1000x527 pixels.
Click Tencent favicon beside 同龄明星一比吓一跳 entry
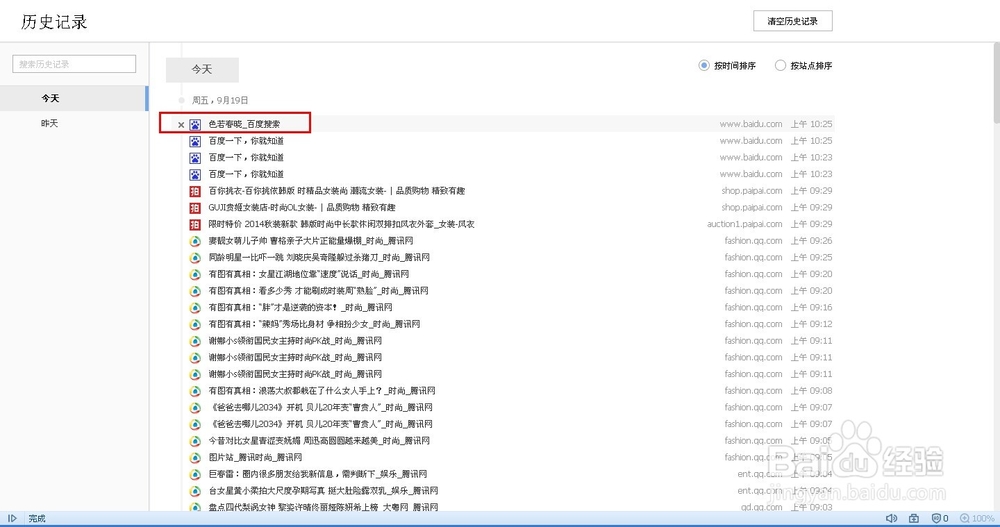click(x=195, y=258)
